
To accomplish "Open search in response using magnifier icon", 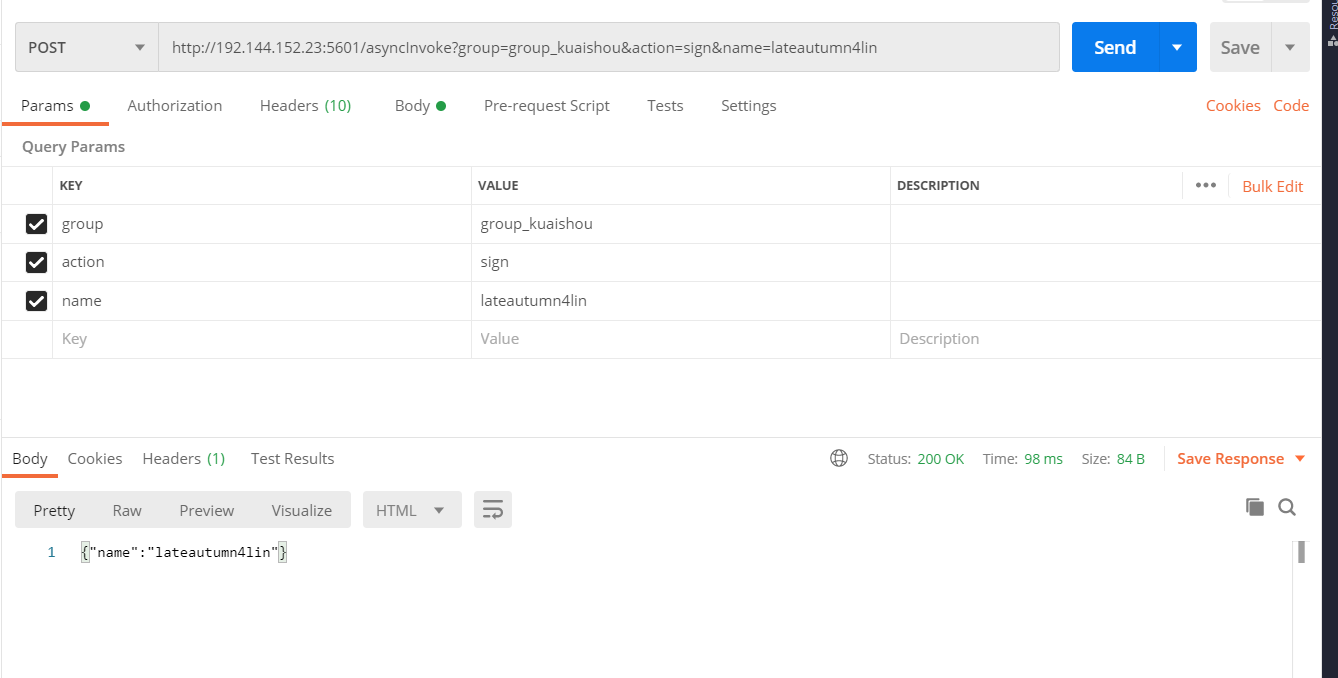I will point(1287,507).
